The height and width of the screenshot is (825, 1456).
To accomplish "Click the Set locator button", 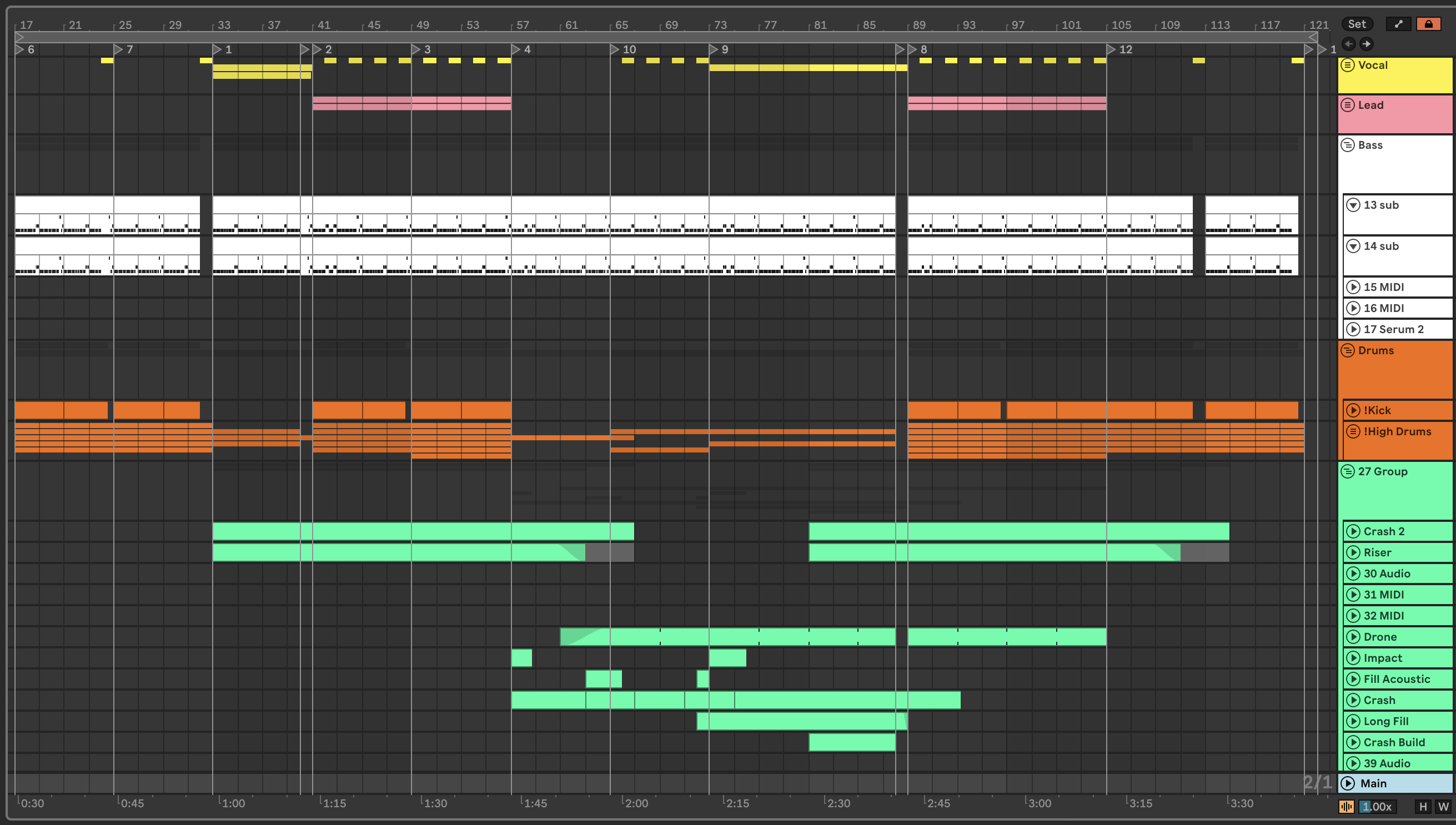I will (1356, 24).
